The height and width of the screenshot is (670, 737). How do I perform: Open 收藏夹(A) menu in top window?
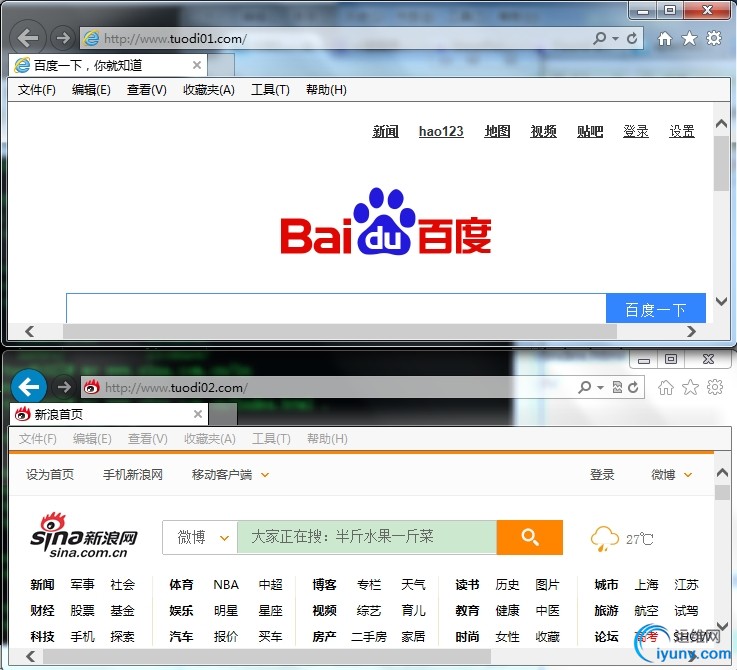[x=209, y=90]
